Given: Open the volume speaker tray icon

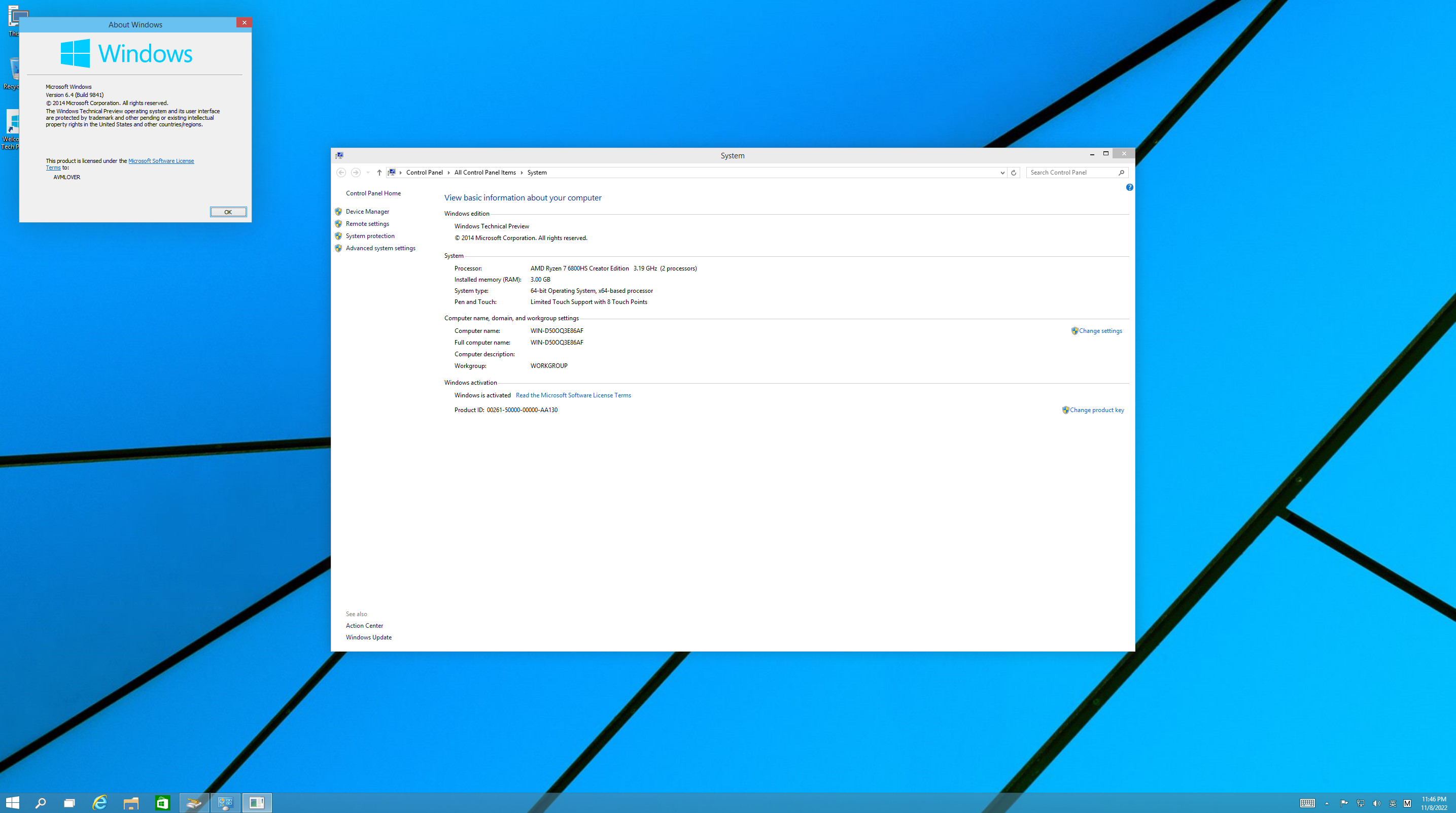Looking at the screenshot, I should 1376,803.
